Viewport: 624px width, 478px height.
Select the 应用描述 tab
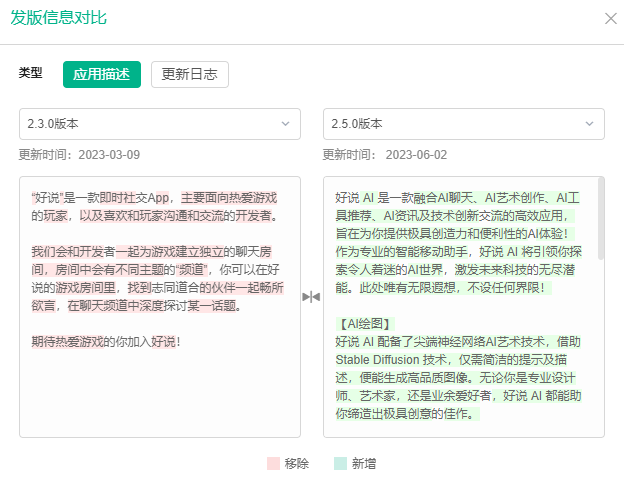tap(102, 74)
